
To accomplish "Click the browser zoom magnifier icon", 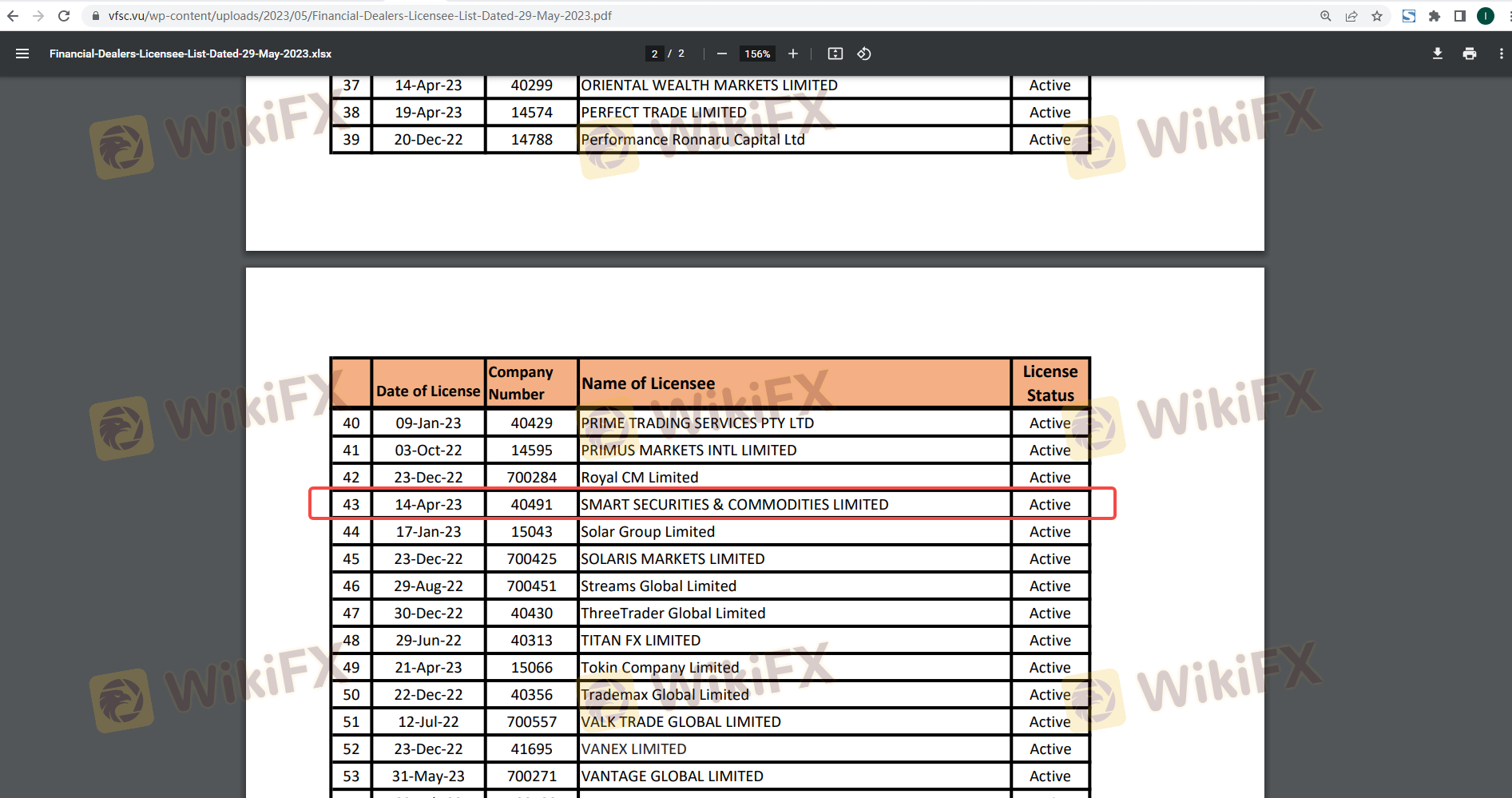I will (1326, 16).
